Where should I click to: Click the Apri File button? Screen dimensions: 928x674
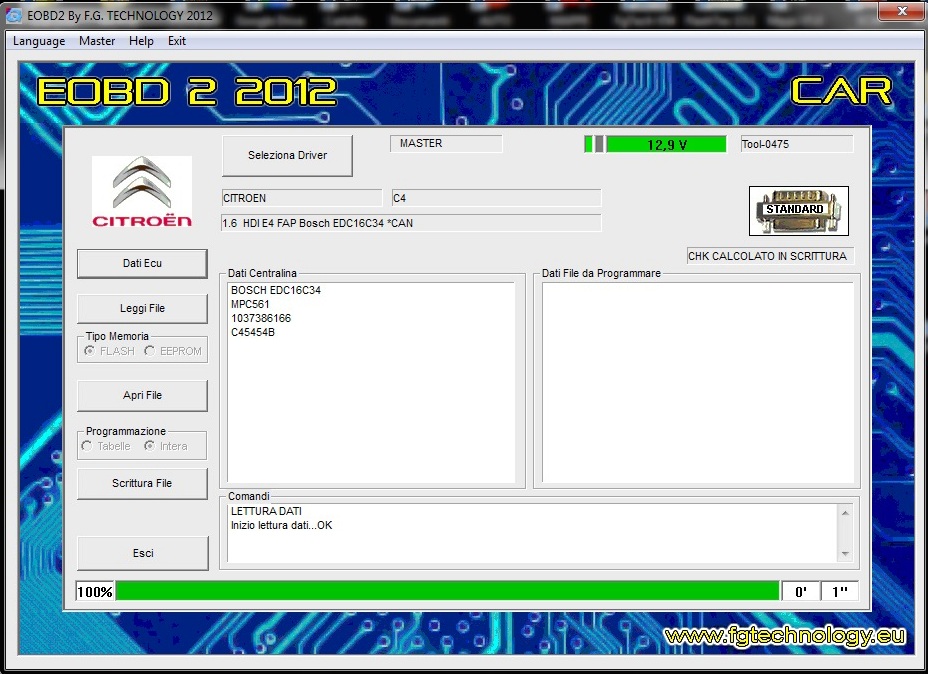tap(142, 395)
